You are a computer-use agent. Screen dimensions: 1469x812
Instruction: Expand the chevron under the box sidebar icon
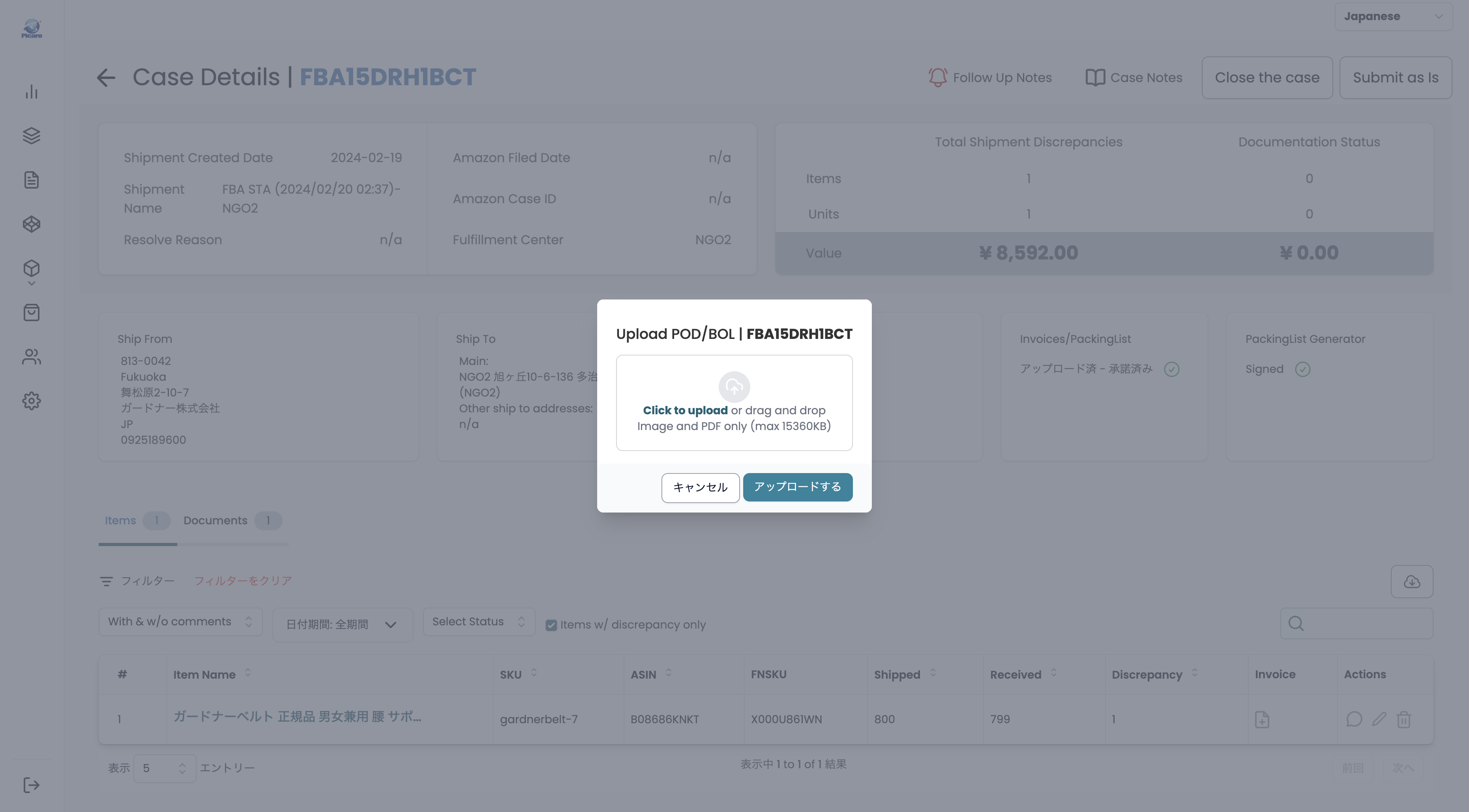[x=31, y=283]
